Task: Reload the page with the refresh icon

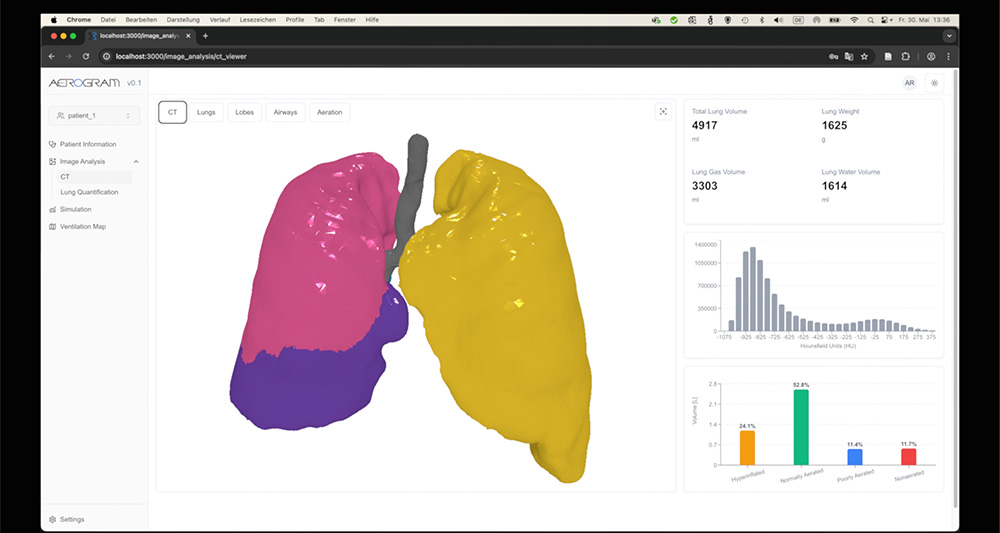Action: pos(86,57)
